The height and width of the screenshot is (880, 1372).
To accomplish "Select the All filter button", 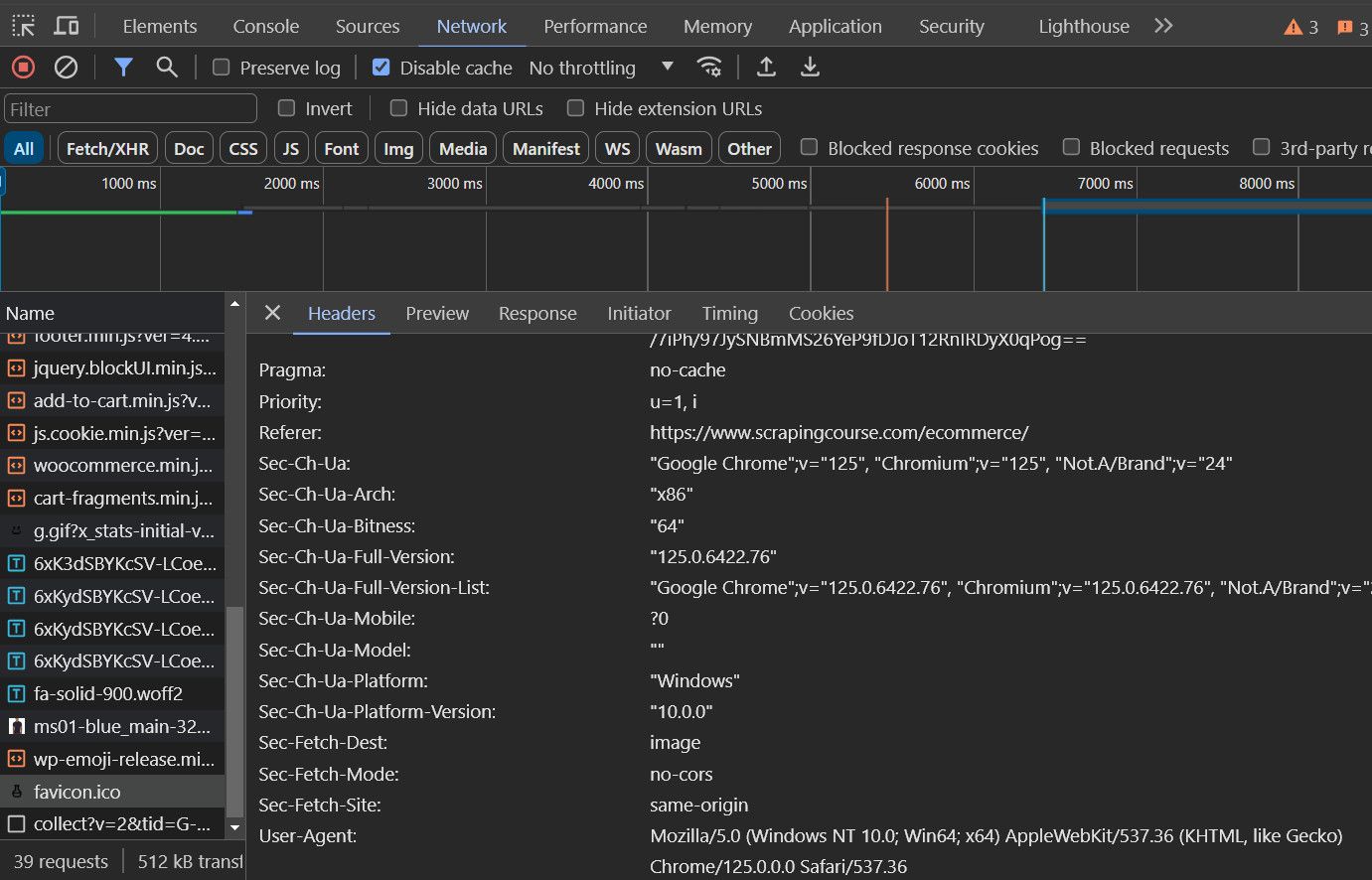I will [24, 149].
